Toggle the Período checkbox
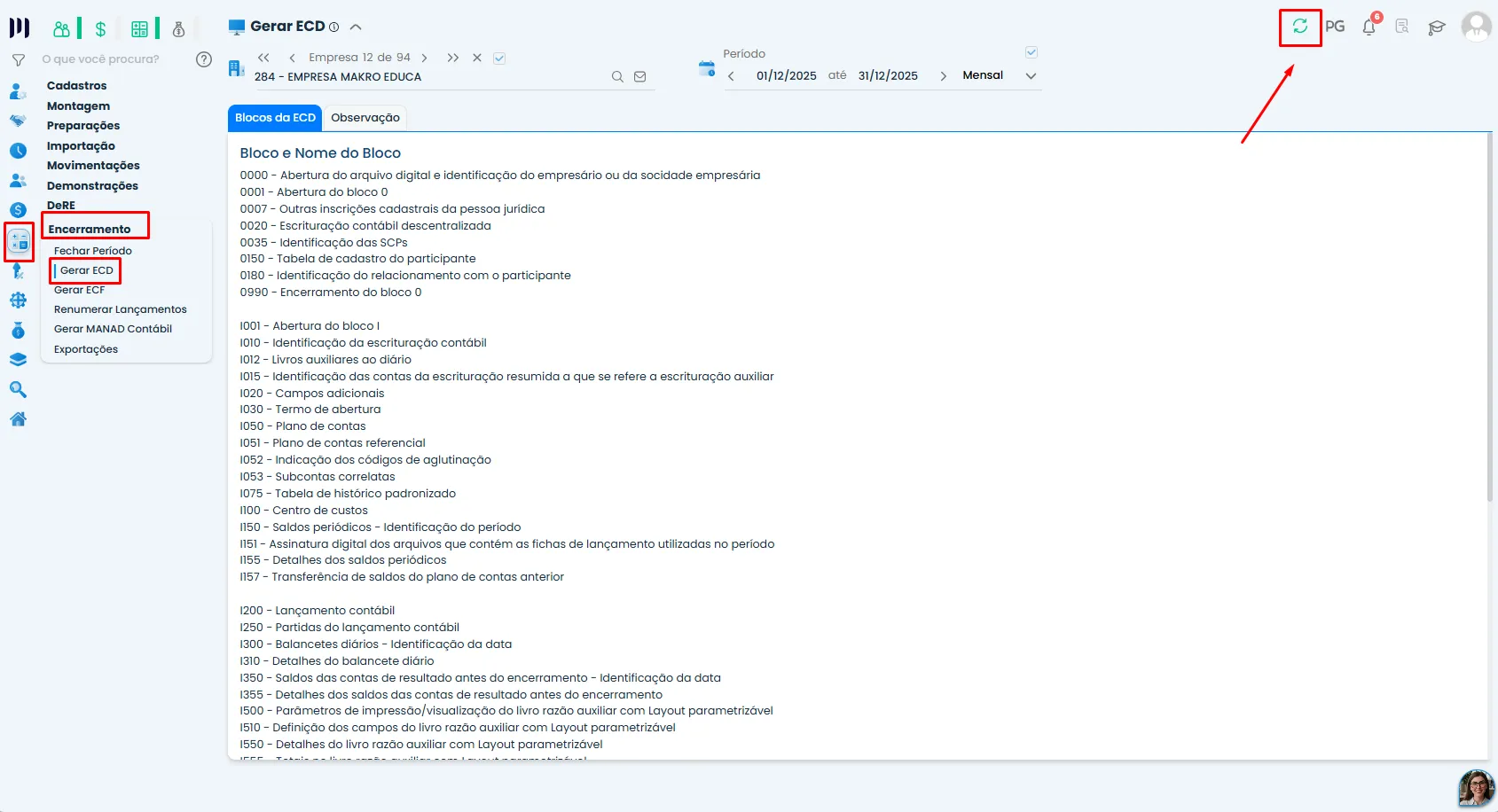 point(1031,52)
